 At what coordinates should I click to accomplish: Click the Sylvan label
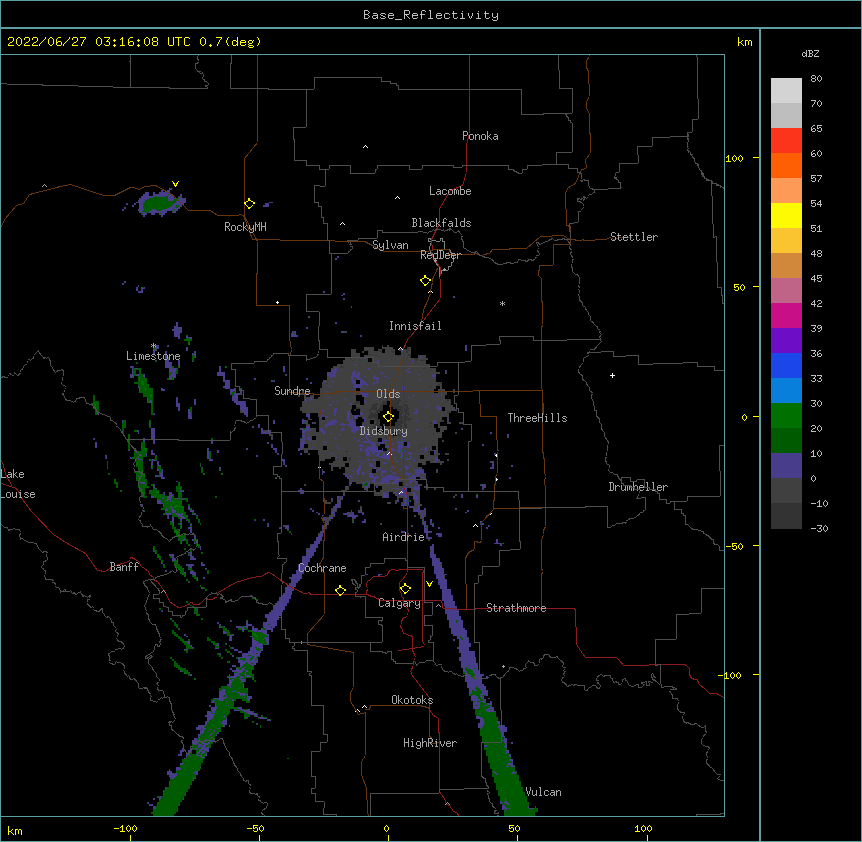[x=390, y=245]
